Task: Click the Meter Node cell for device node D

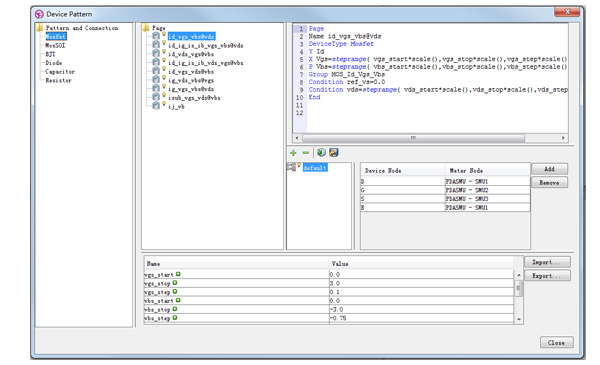Action: point(488,181)
